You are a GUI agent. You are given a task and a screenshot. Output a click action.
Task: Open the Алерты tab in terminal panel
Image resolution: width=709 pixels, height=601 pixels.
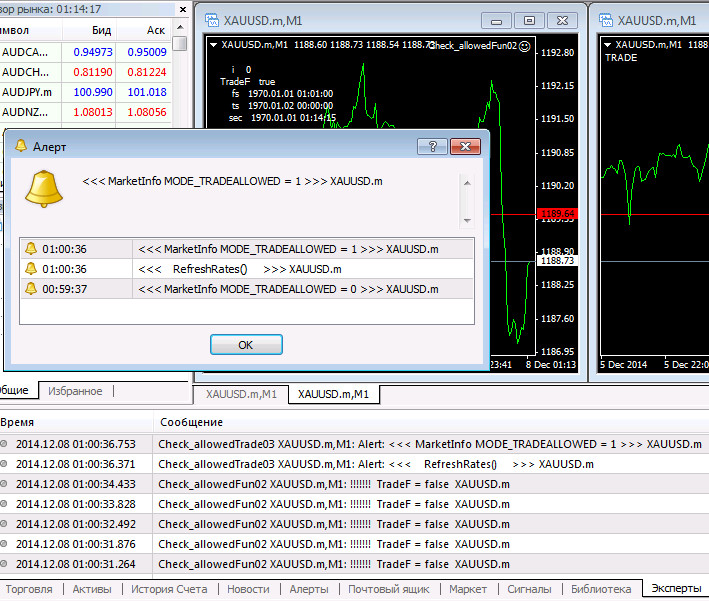309,589
